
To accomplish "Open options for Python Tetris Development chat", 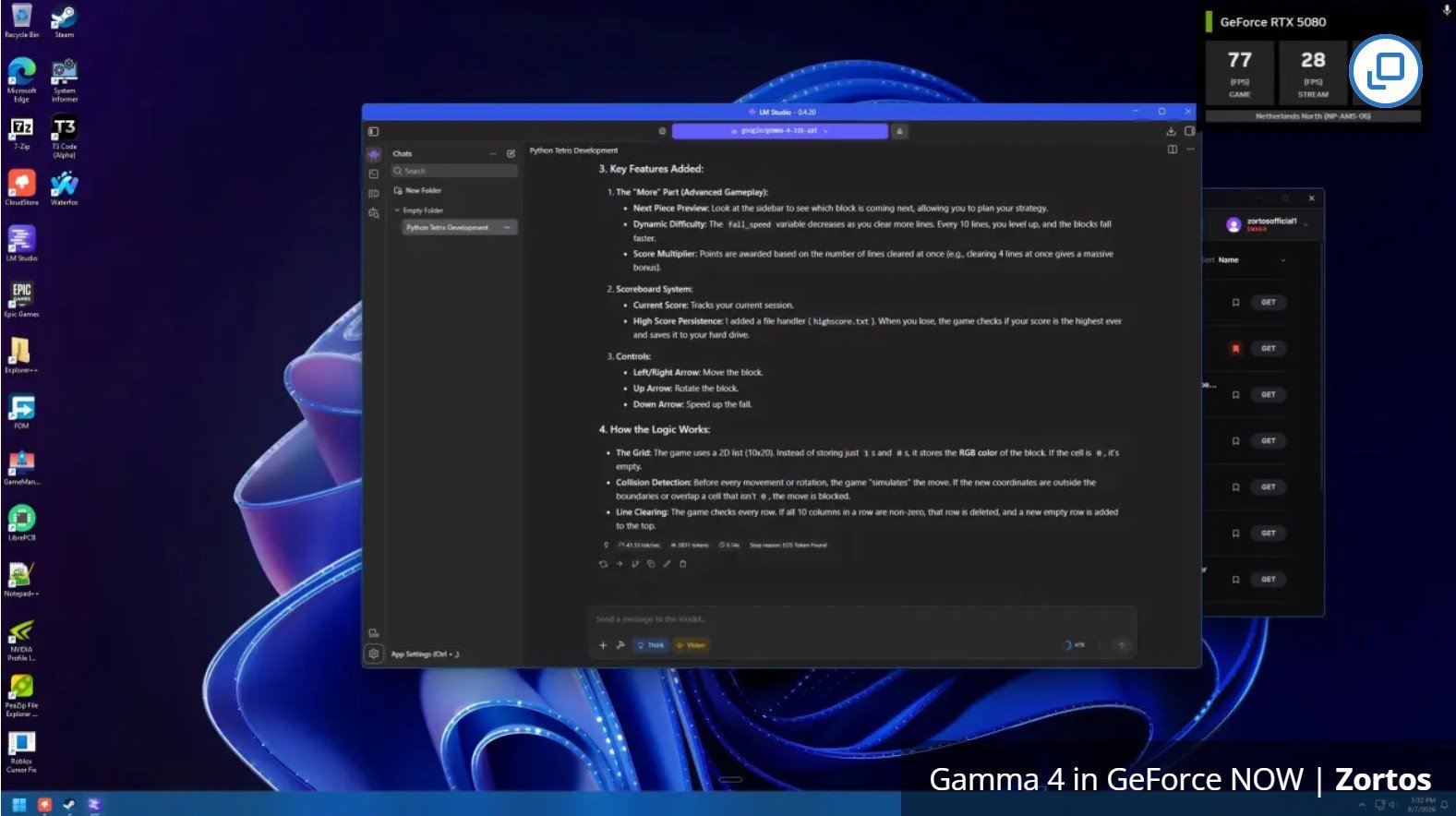I will 507,227.
